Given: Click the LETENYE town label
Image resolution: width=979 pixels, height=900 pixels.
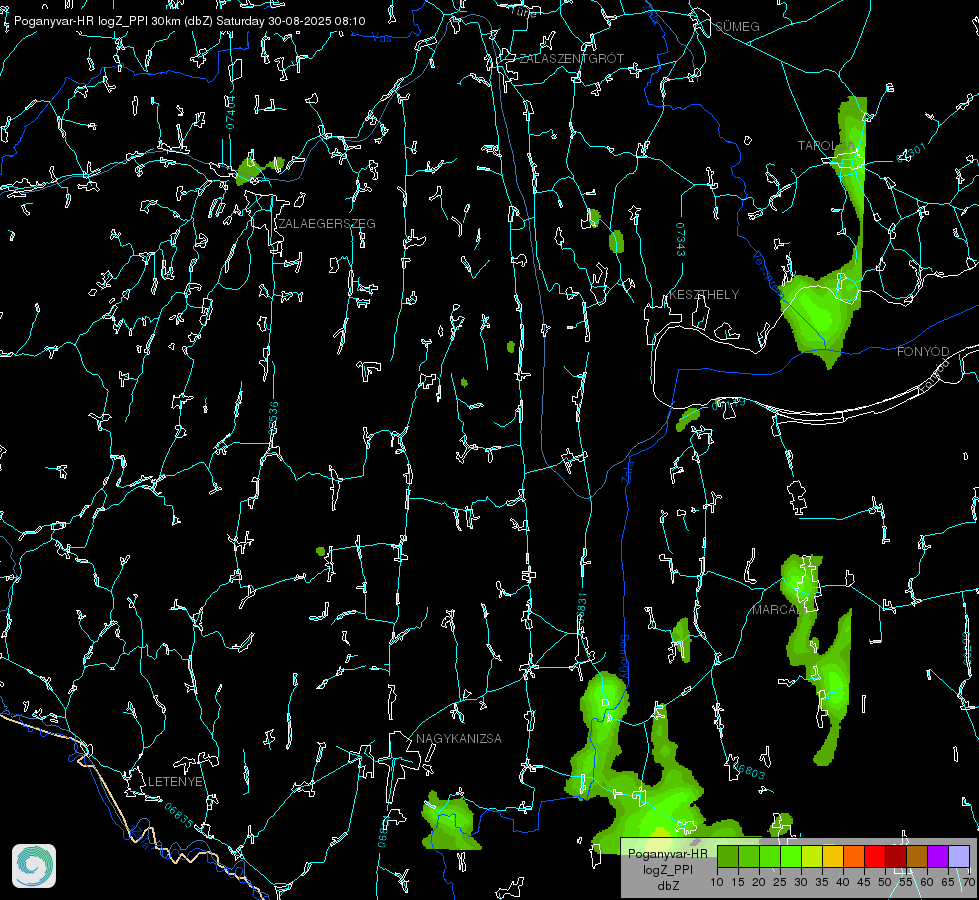Looking at the screenshot, I should pyautogui.click(x=175, y=782).
